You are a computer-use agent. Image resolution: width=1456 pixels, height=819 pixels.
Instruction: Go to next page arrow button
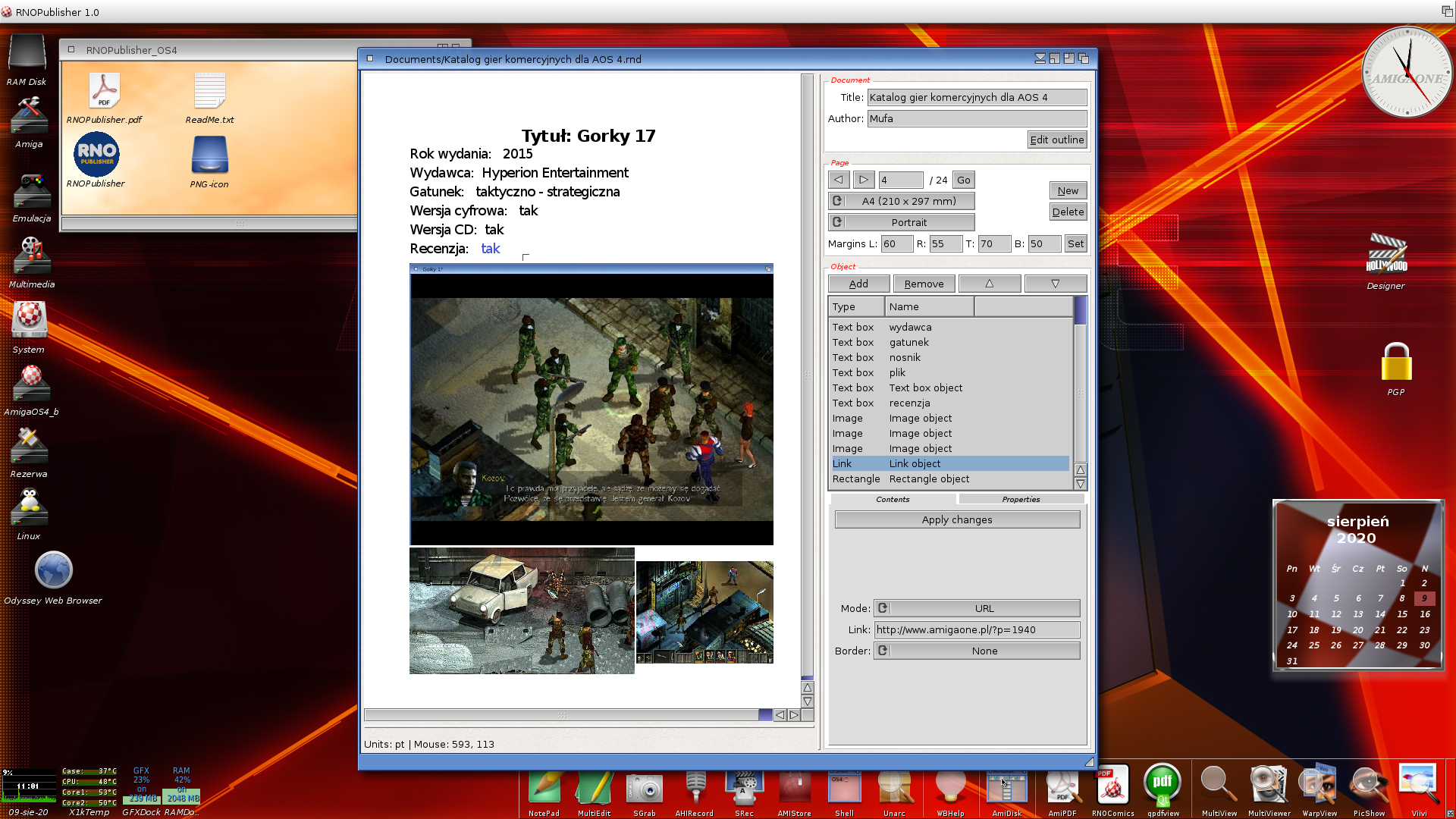[864, 180]
